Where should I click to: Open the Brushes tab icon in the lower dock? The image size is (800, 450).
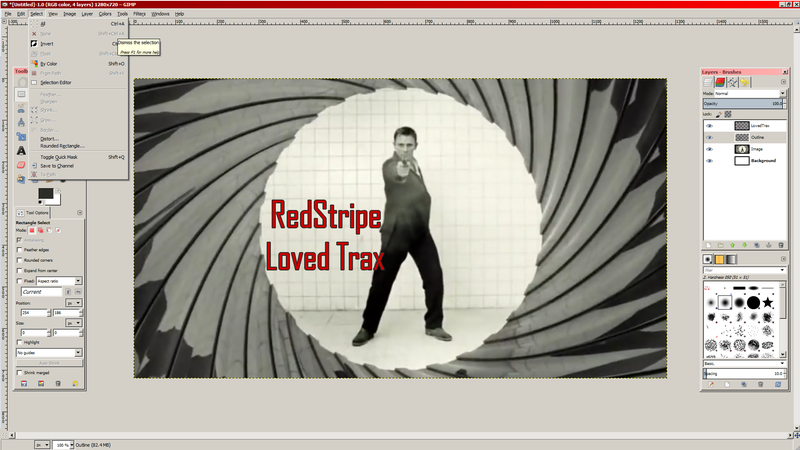pos(708,259)
